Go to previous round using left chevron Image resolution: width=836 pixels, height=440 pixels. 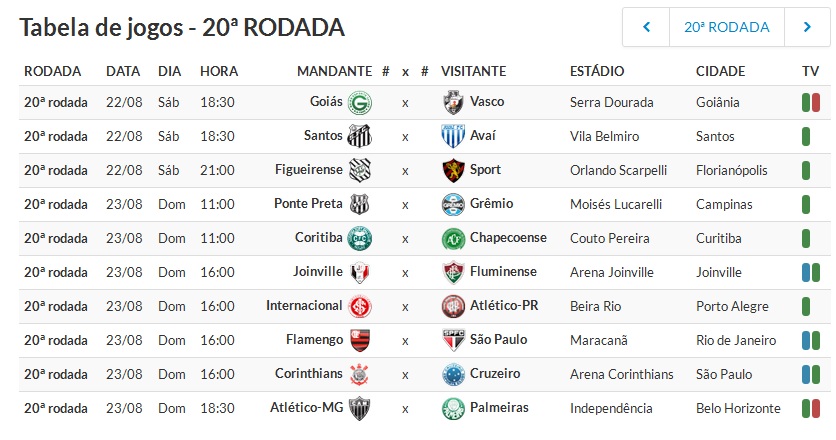pos(646,27)
